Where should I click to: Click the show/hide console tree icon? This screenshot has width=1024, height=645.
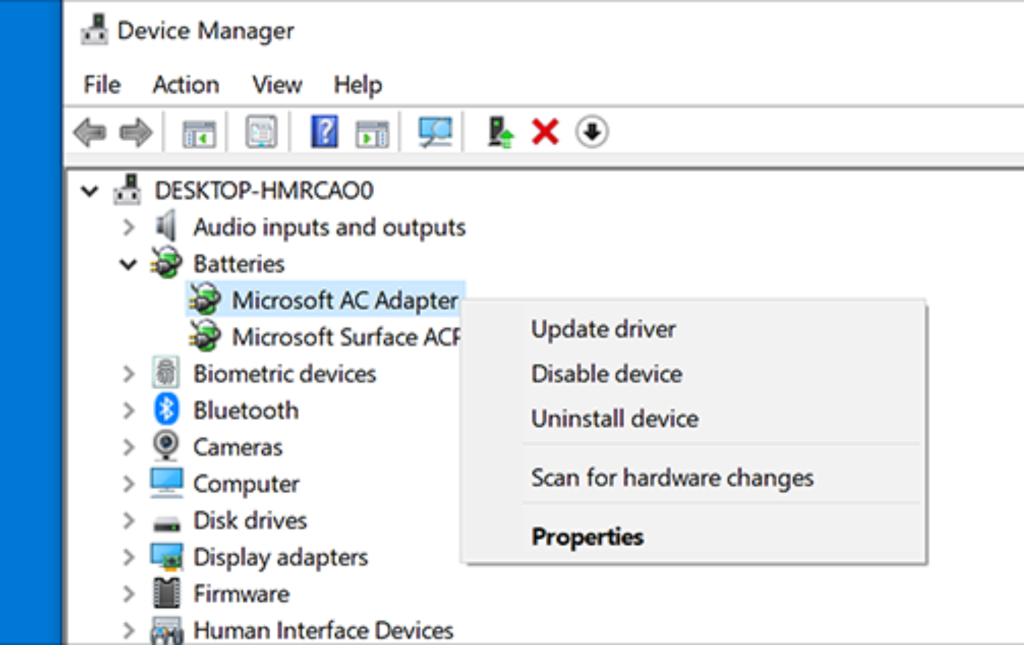click(198, 132)
